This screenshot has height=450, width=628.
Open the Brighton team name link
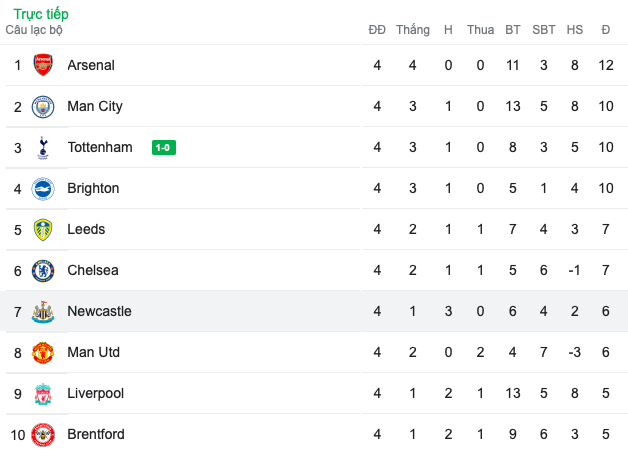pos(93,188)
